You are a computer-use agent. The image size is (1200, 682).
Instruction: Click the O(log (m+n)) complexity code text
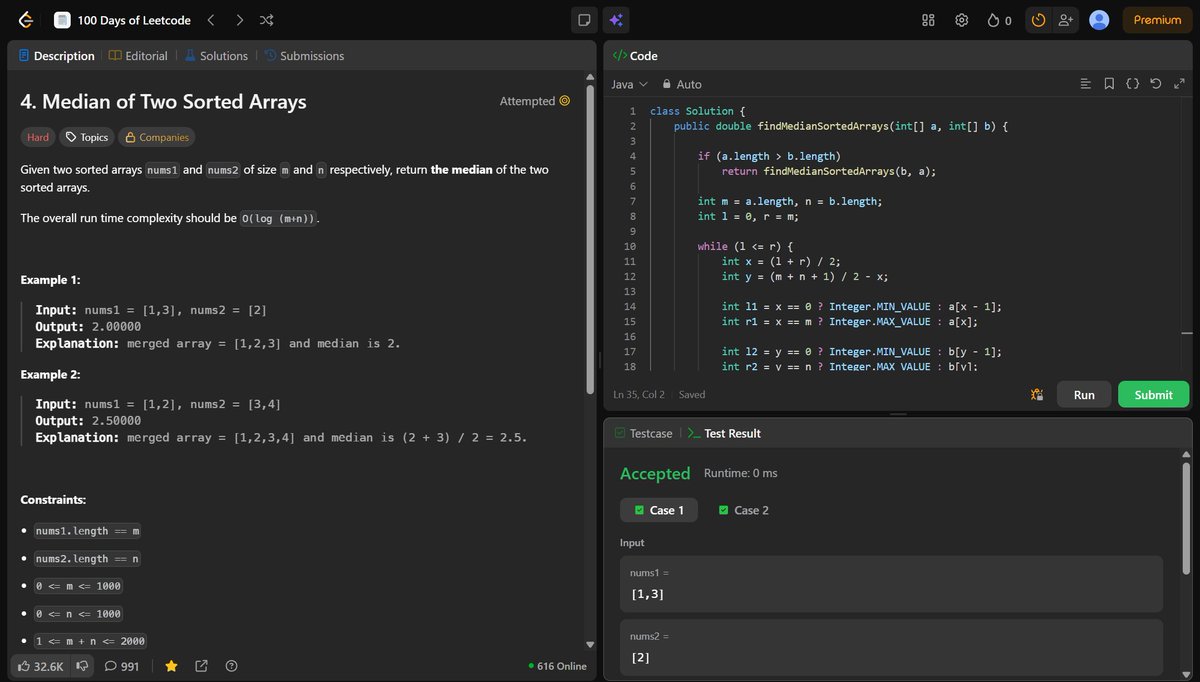pos(279,218)
